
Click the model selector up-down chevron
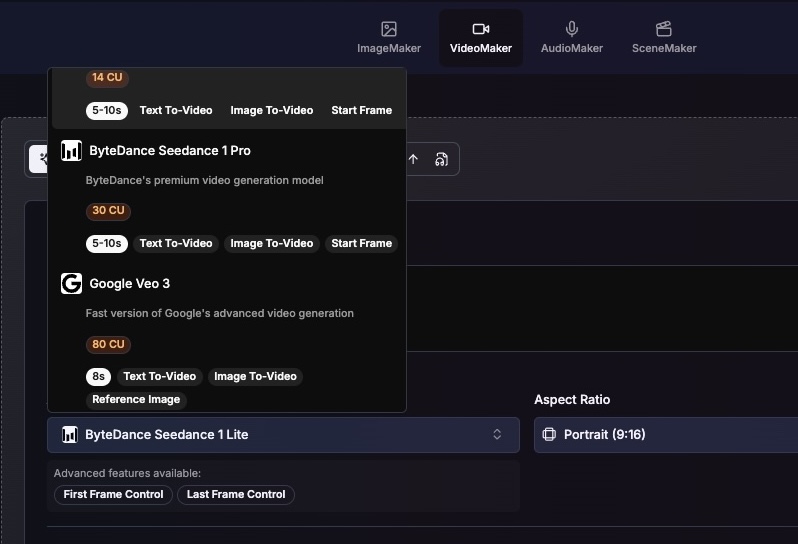point(497,434)
